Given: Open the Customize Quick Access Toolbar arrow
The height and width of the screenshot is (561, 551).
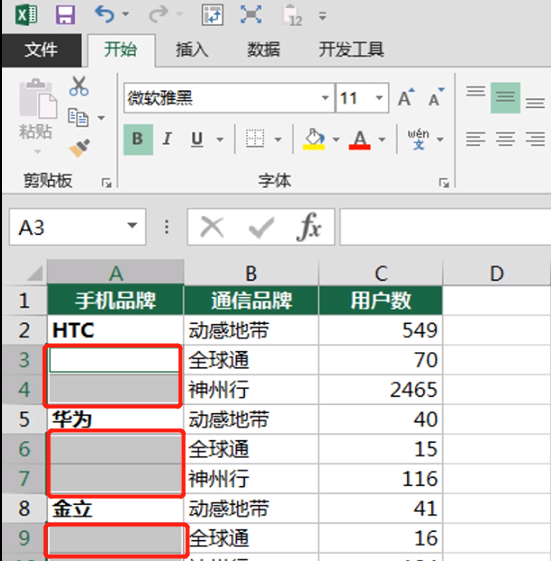Looking at the screenshot, I should click(322, 16).
